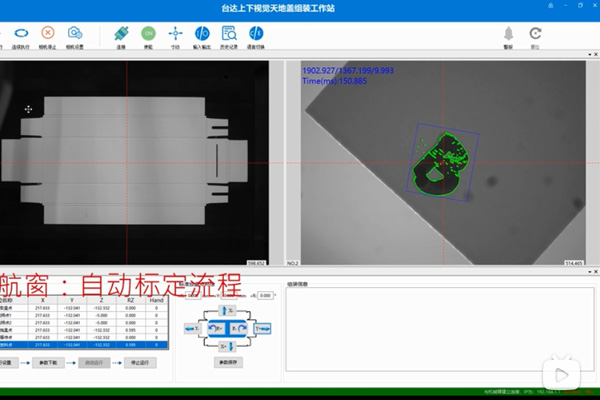This screenshot has height=400, width=600.
Task: Jog Y- with the left arrow button
Action: coord(192,328)
